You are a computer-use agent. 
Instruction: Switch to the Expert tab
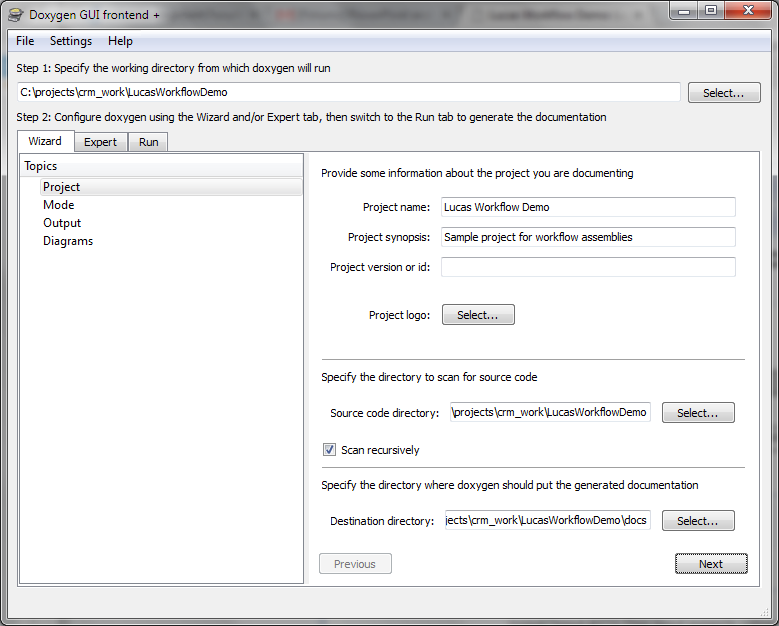coord(100,142)
